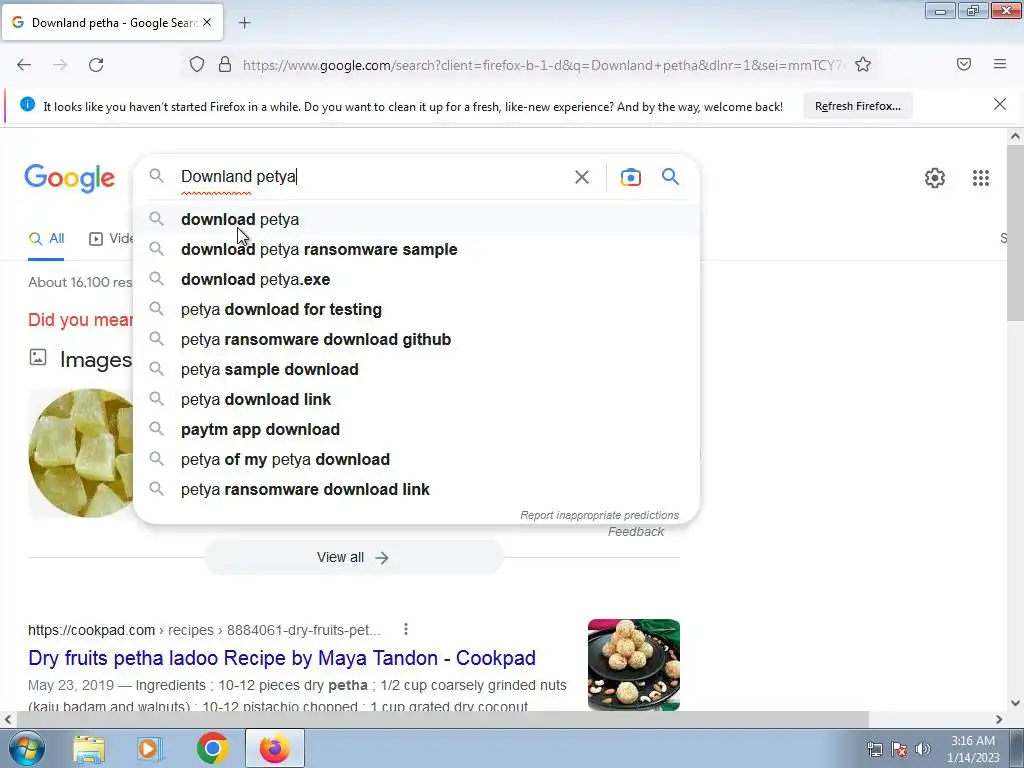Open options dots for Cookpad result
Screen dimensions: 1024x768
click(406, 629)
